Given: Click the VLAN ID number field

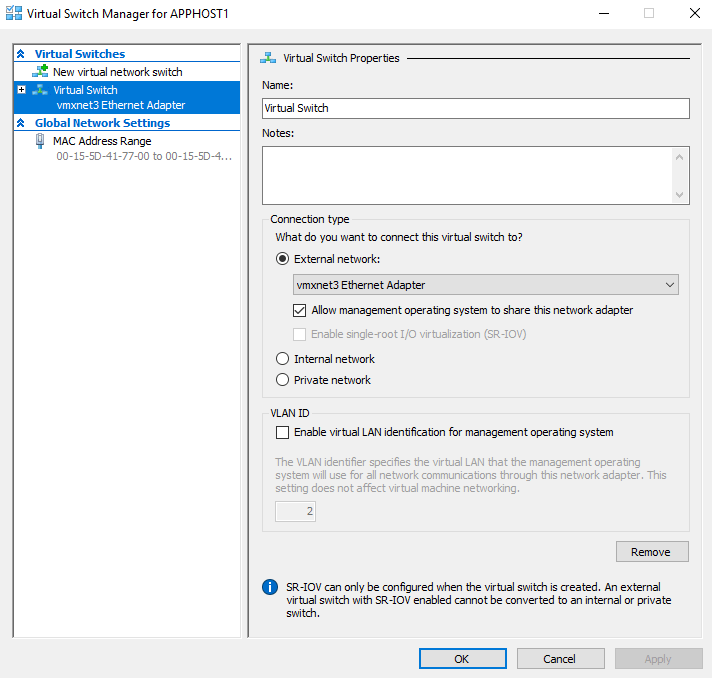Looking at the screenshot, I should 295,511.
